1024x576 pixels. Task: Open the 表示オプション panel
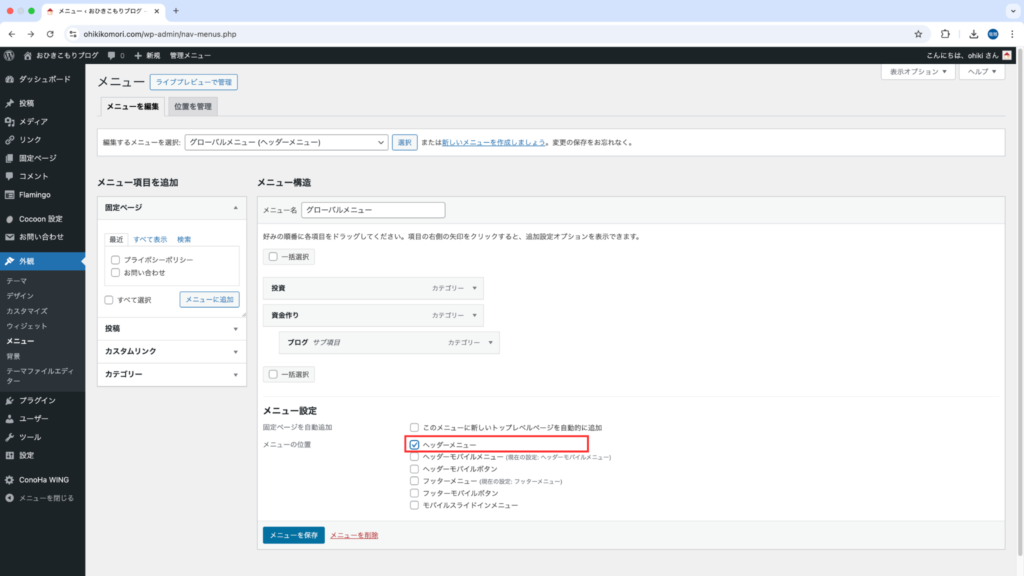coord(917,72)
